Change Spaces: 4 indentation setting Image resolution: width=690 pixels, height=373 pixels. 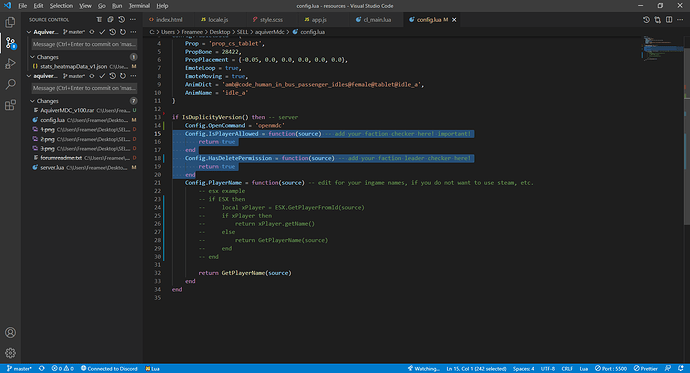point(523,369)
